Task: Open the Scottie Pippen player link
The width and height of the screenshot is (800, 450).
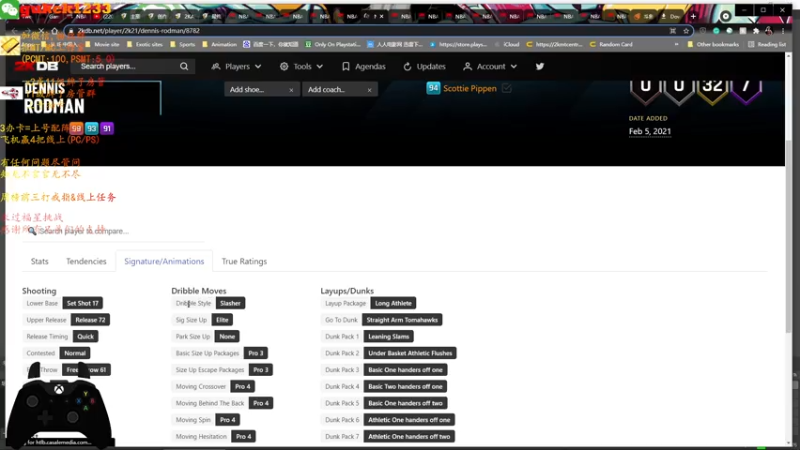Action: pos(469,88)
